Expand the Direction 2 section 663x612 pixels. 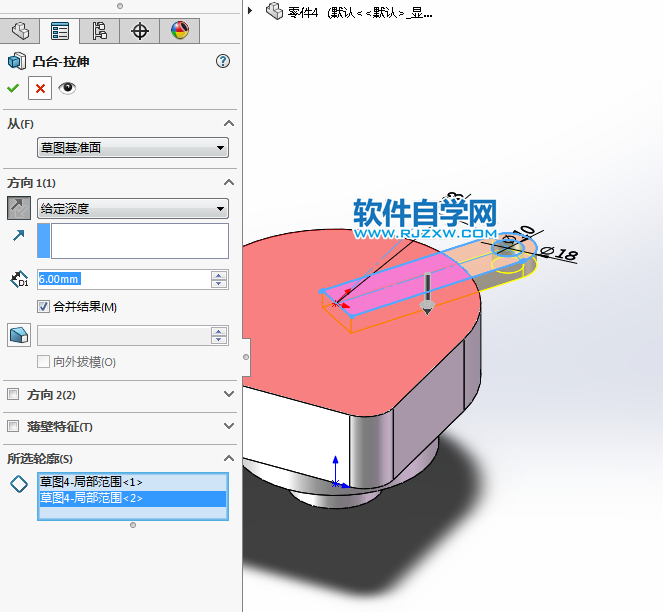pyautogui.click(x=229, y=394)
